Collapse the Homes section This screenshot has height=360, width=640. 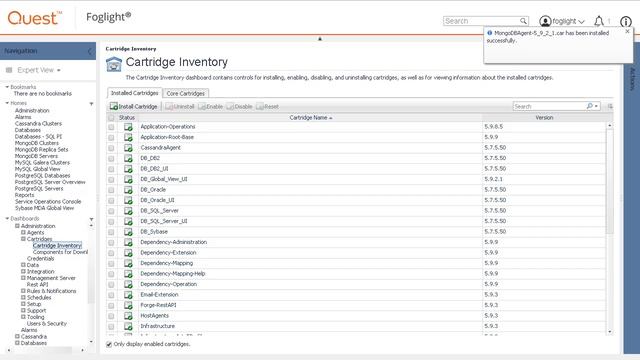(7, 103)
